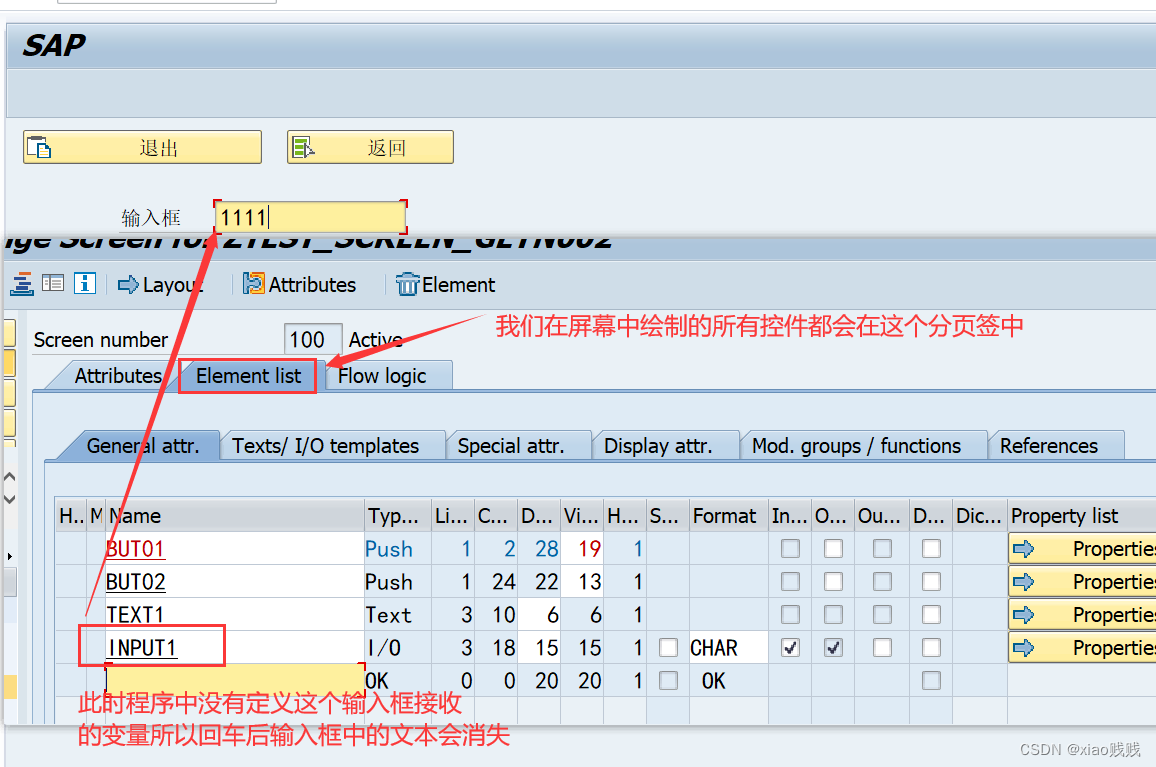
Task: Click the table view icon on the toolbar
Action: (52, 284)
